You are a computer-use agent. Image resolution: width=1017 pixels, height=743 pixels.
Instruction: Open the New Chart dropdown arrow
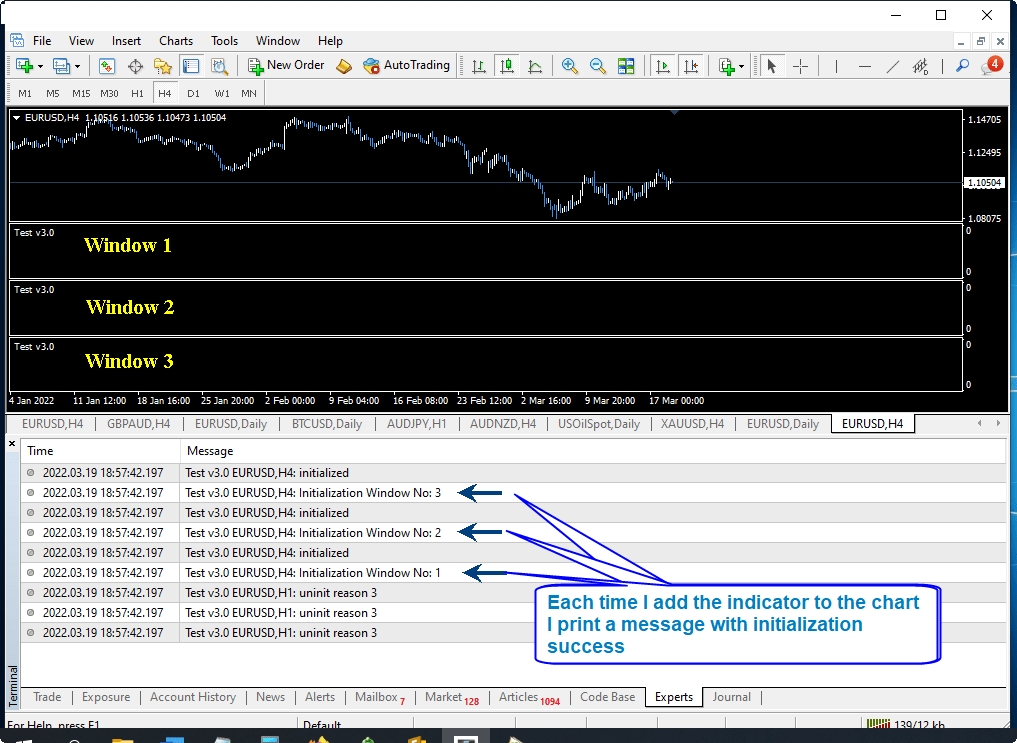point(39,65)
